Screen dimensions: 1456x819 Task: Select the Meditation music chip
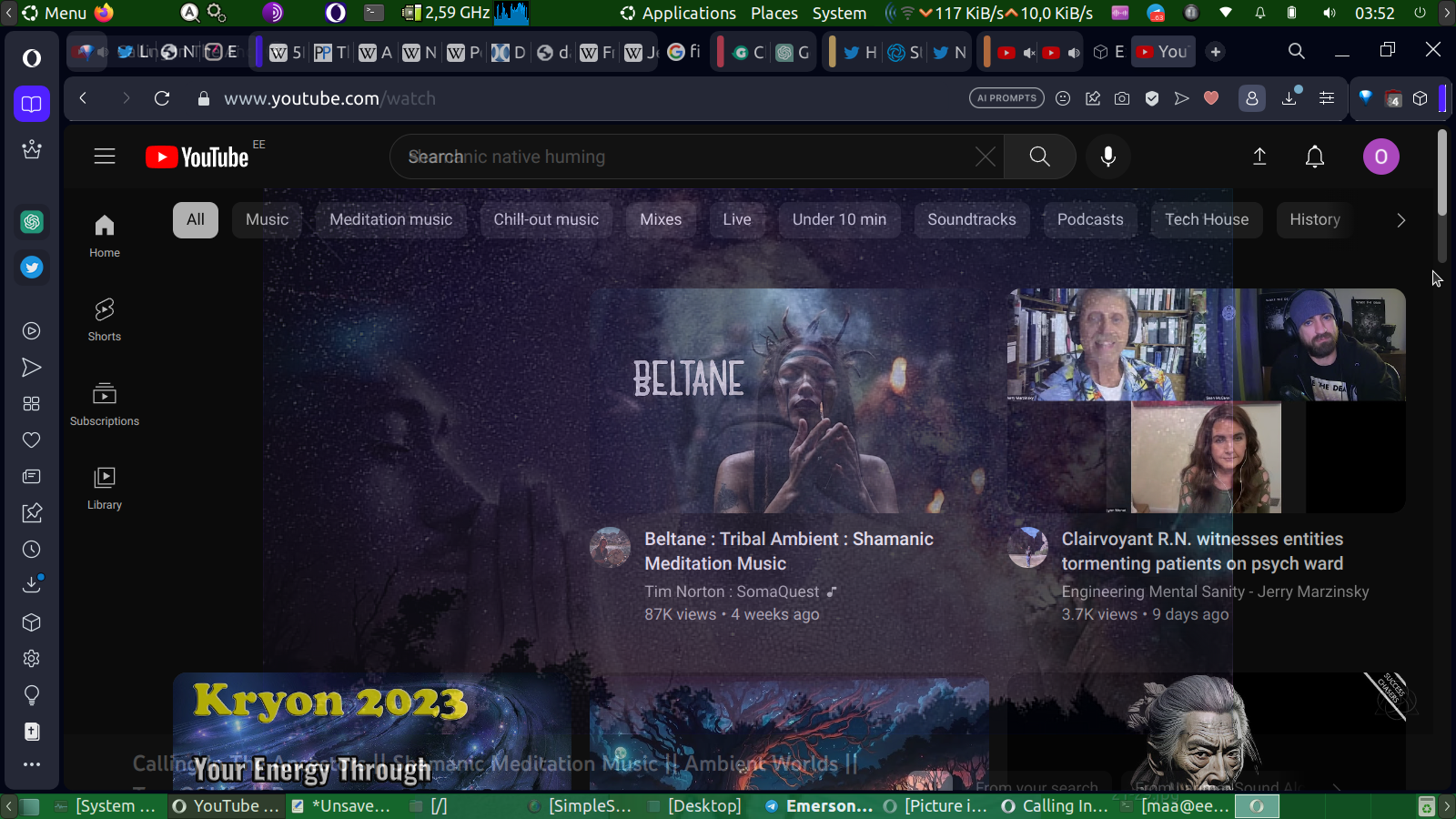391,219
